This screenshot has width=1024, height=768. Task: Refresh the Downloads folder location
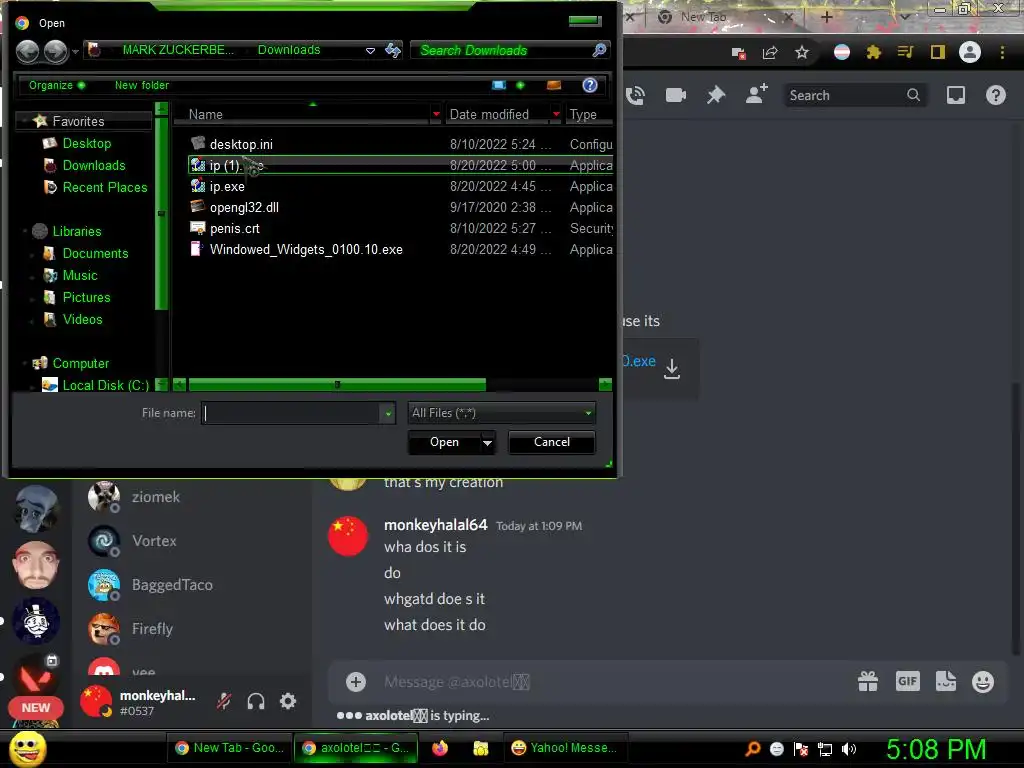tap(392, 50)
